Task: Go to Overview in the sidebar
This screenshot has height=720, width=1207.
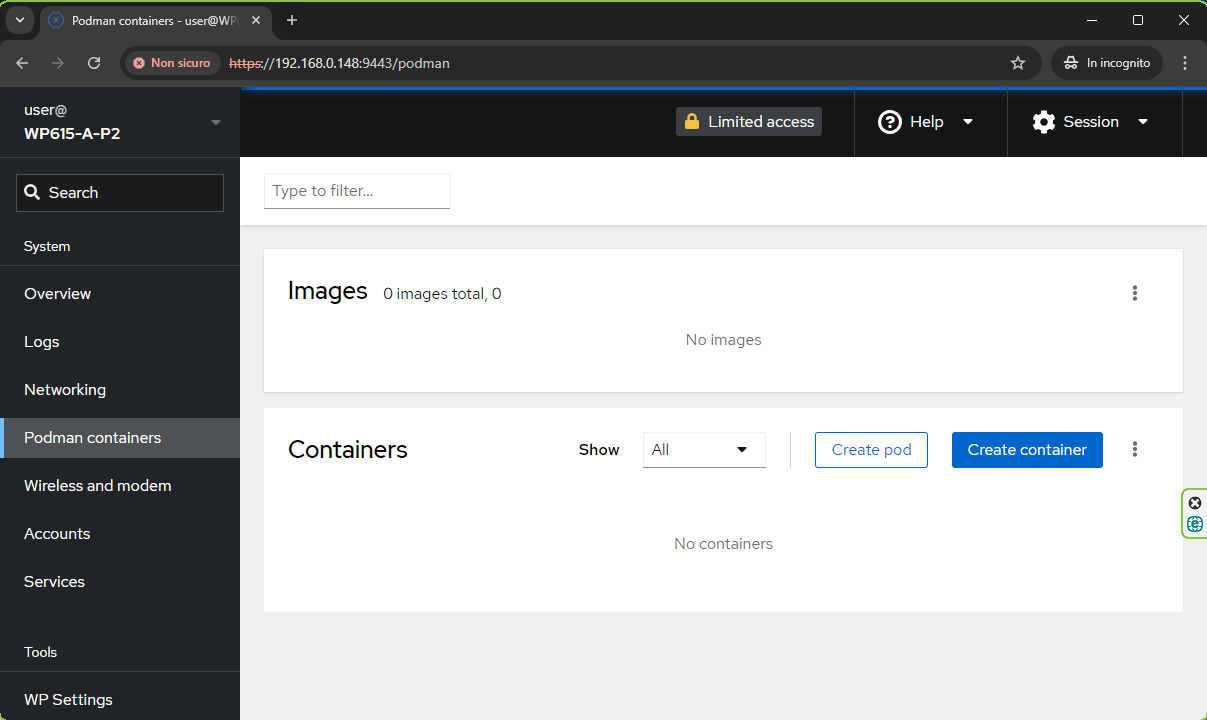Action: click(x=58, y=294)
